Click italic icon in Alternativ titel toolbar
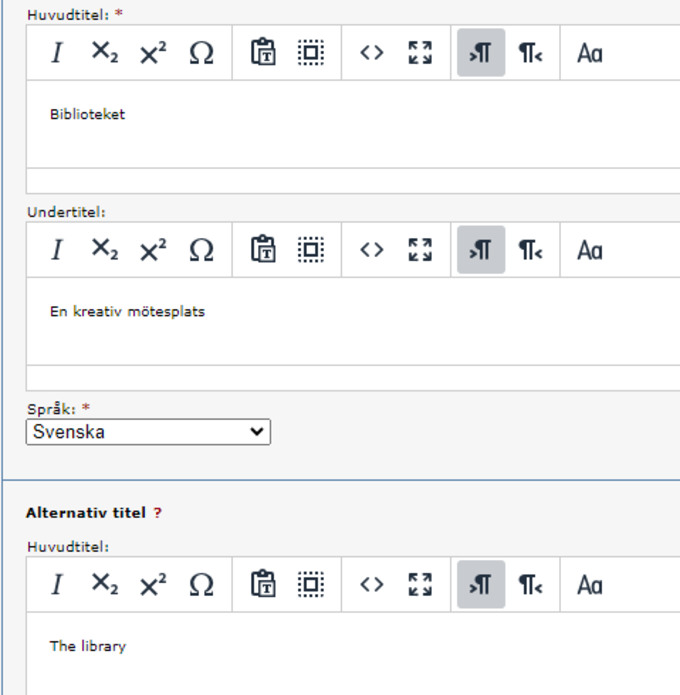 tap(57, 585)
